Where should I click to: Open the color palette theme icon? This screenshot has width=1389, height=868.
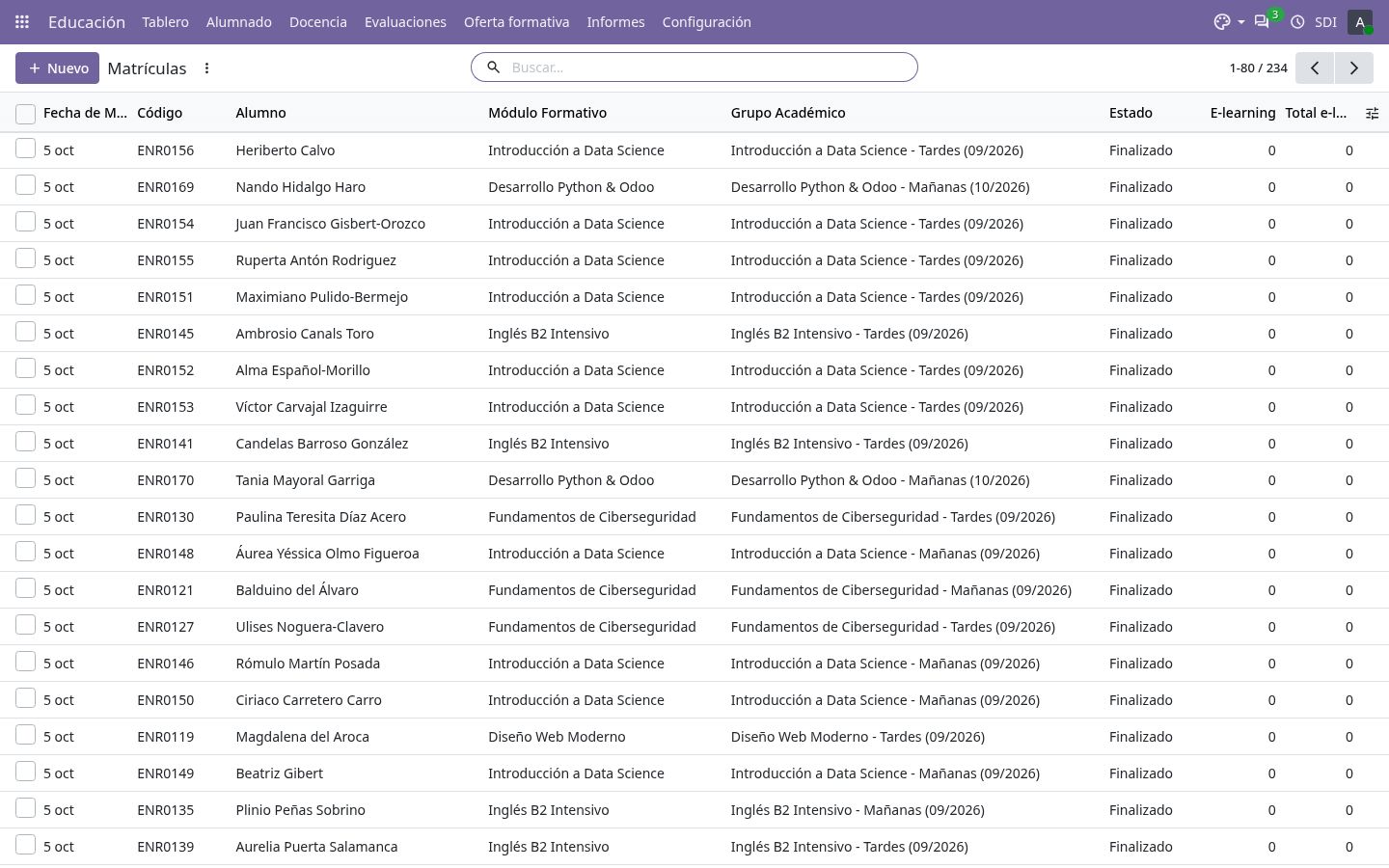coord(1222,21)
